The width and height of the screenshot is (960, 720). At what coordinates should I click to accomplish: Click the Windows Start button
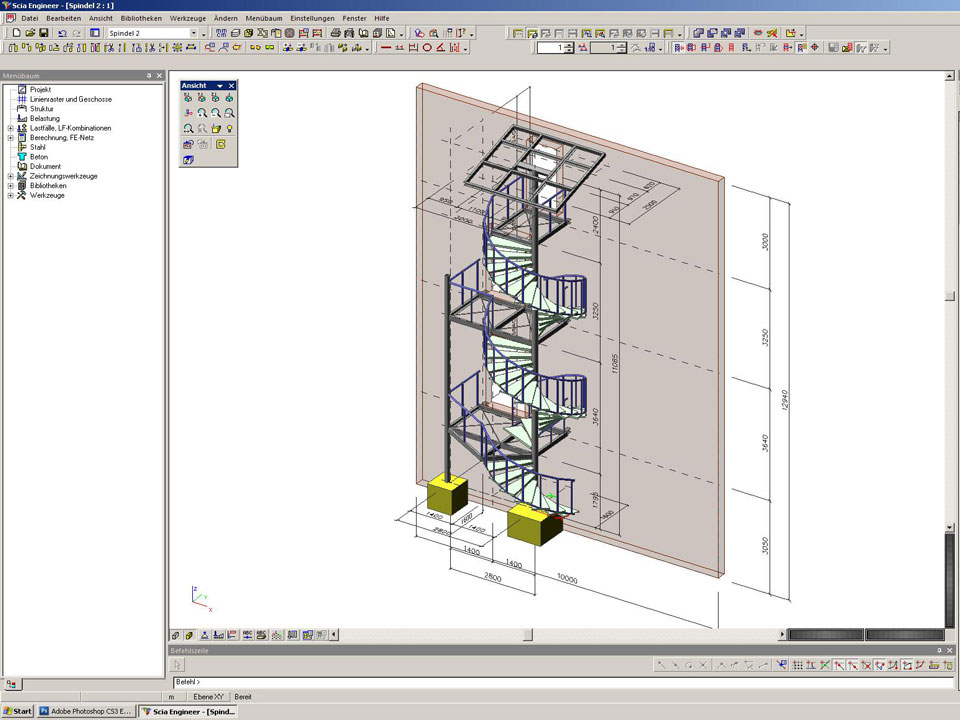(18, 711)
